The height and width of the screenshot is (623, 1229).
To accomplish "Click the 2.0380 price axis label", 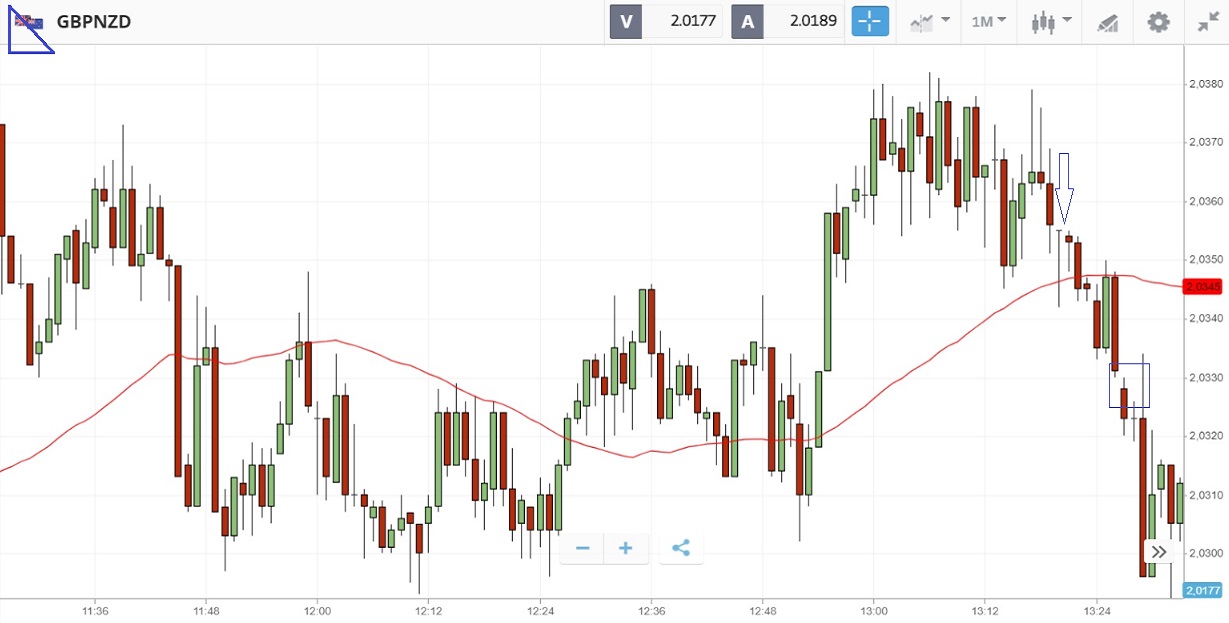I will click(1205, 84).
